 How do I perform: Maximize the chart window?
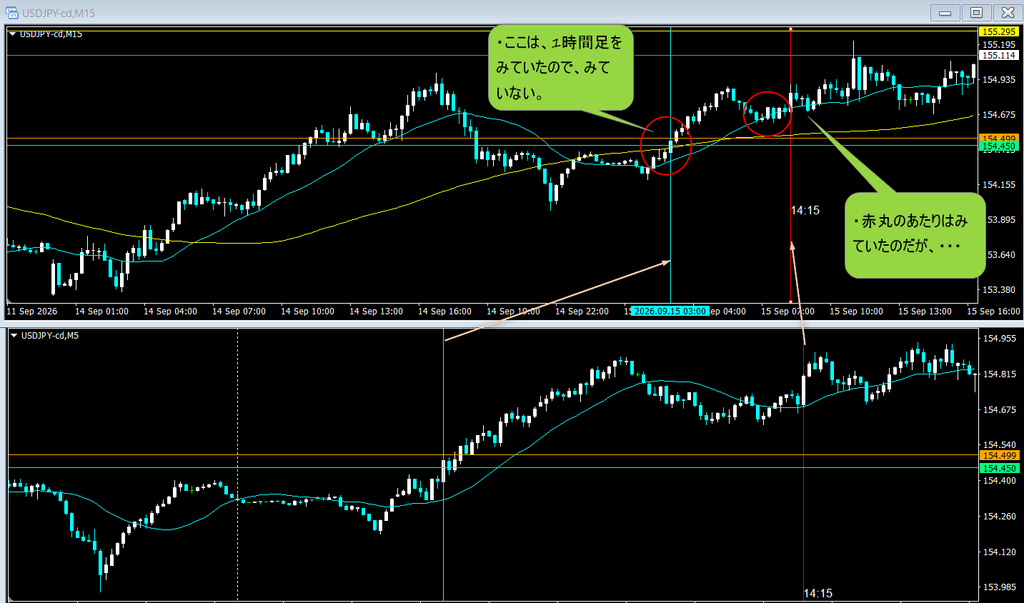tap(976, 12)
